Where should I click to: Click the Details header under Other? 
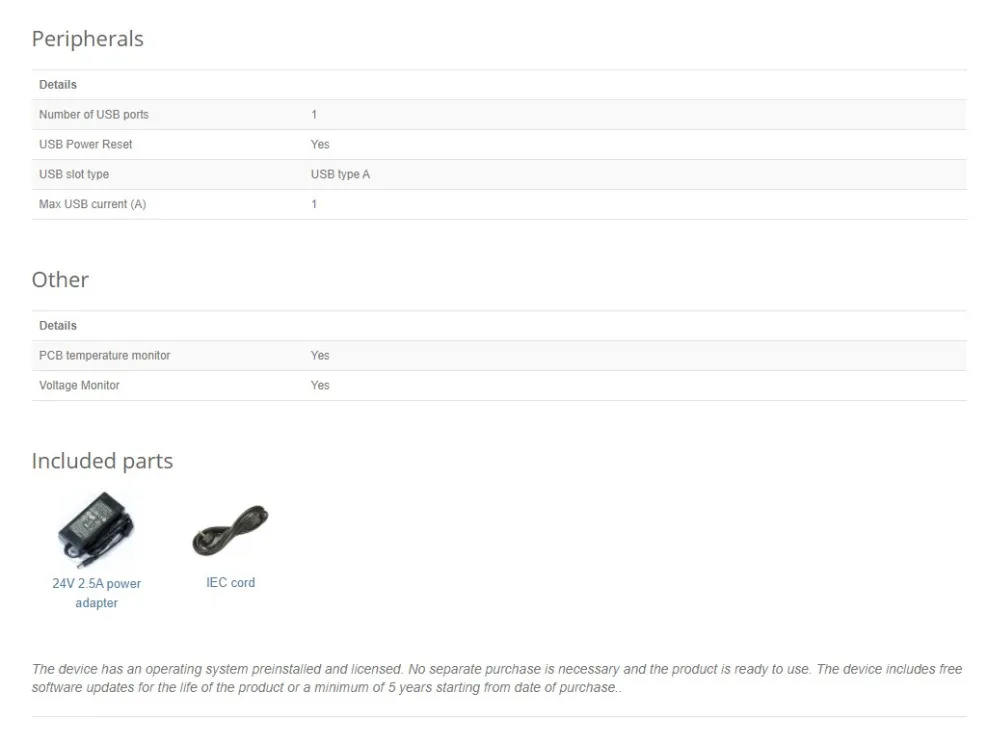click(x=58, y=326)
